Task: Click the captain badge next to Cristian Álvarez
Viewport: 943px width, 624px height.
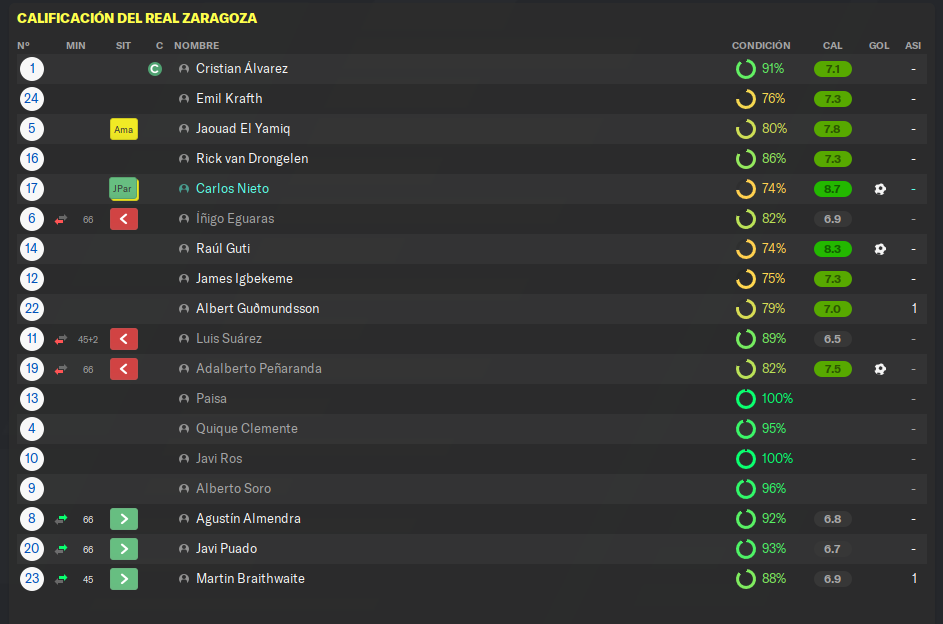Action: pos(155,69)
